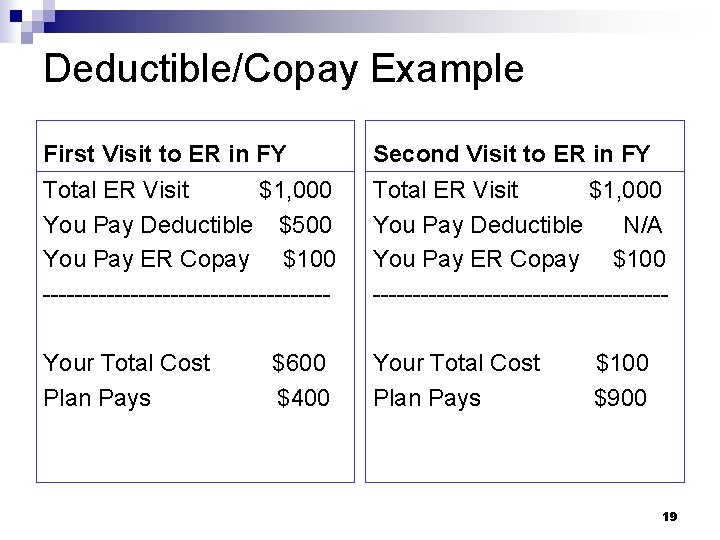Image resolution: width=720 pixels, height=540 pixels.
Task: Click the $900 plan pays amount
Action: (620, 398)
